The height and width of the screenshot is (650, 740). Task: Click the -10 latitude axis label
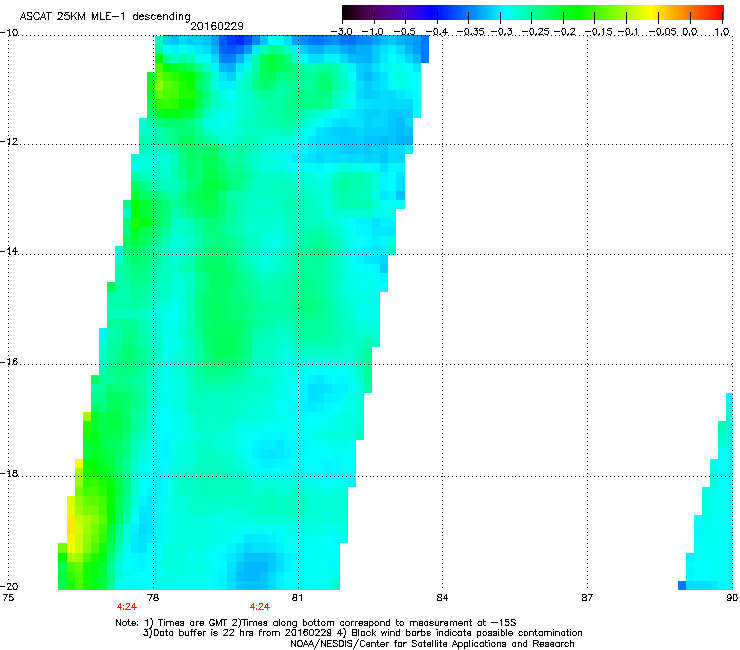pos(9,33)
